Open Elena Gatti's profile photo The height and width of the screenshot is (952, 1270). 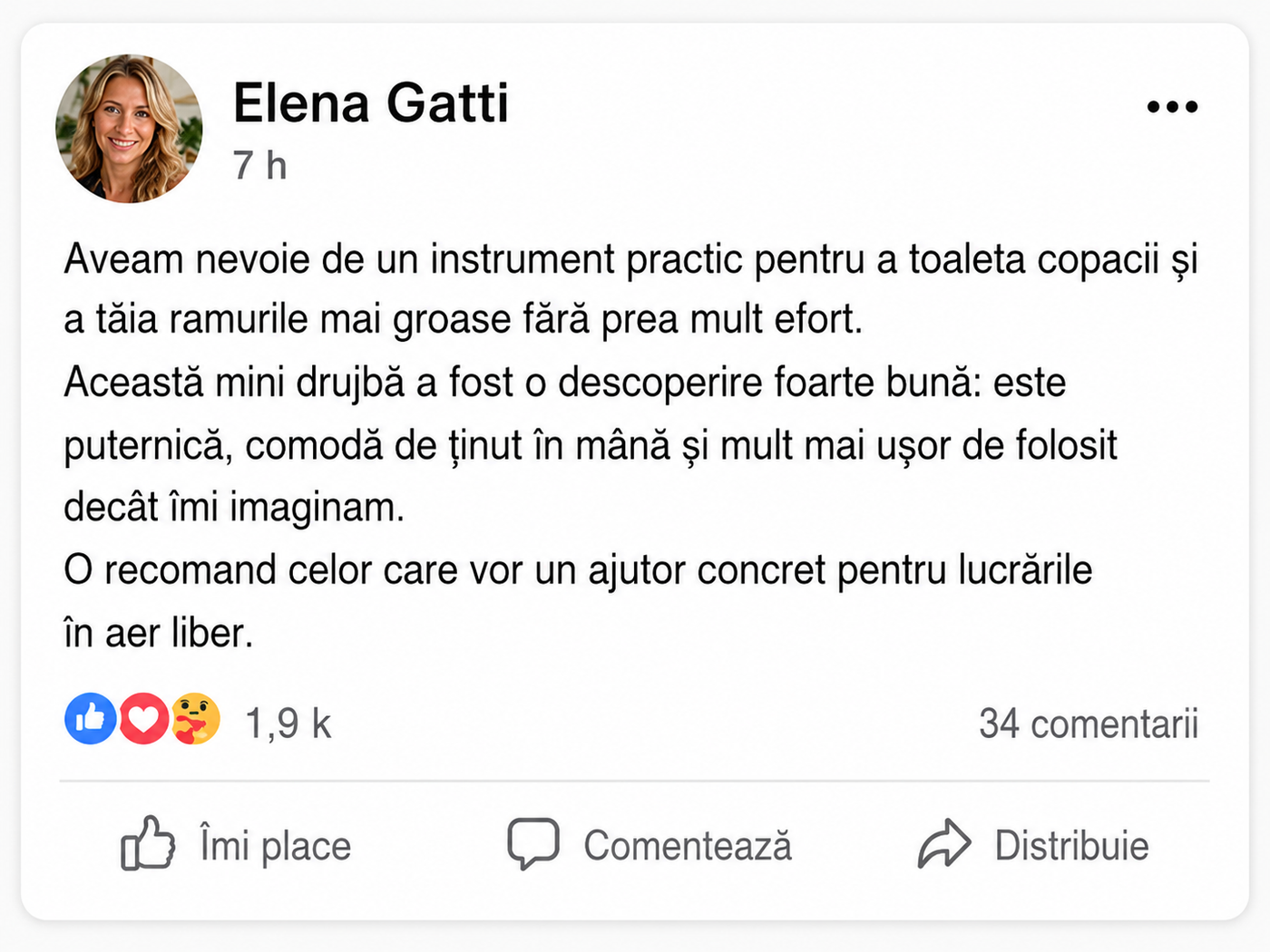click(x=129, y=129)
